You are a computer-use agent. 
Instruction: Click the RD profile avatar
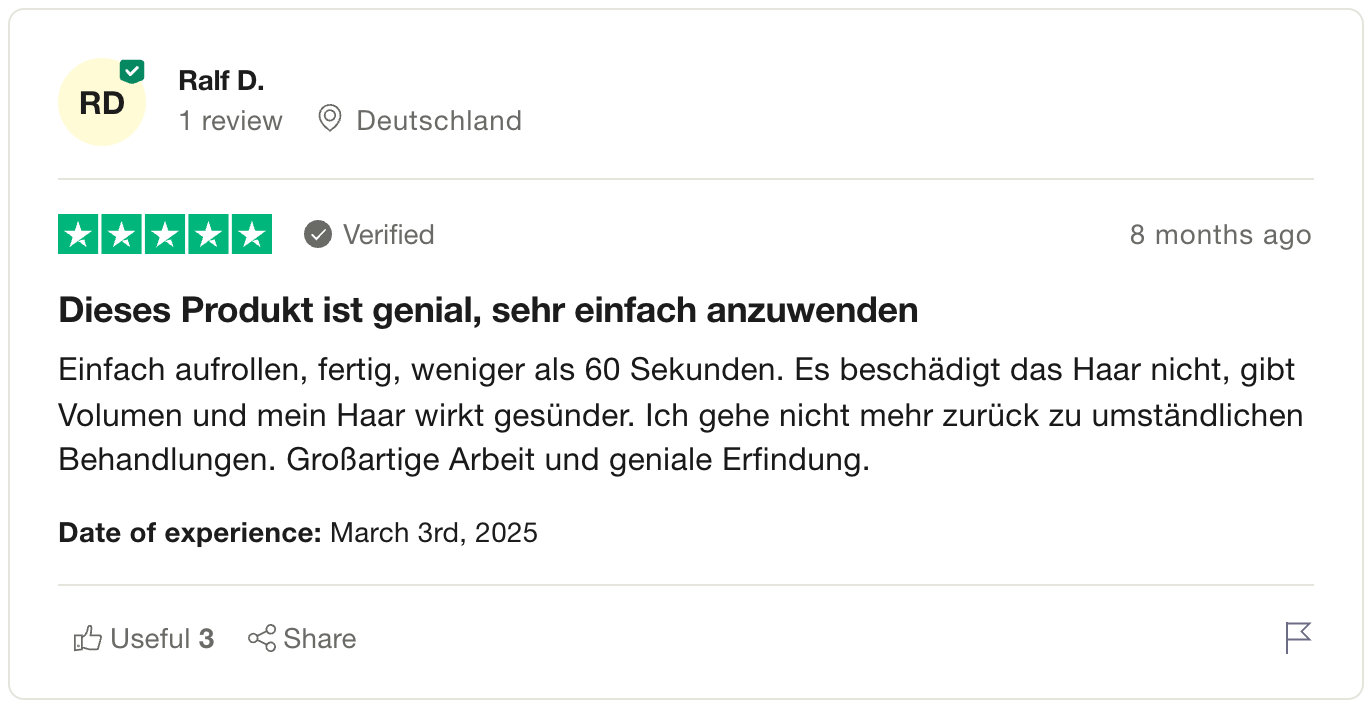coord(101,103)
